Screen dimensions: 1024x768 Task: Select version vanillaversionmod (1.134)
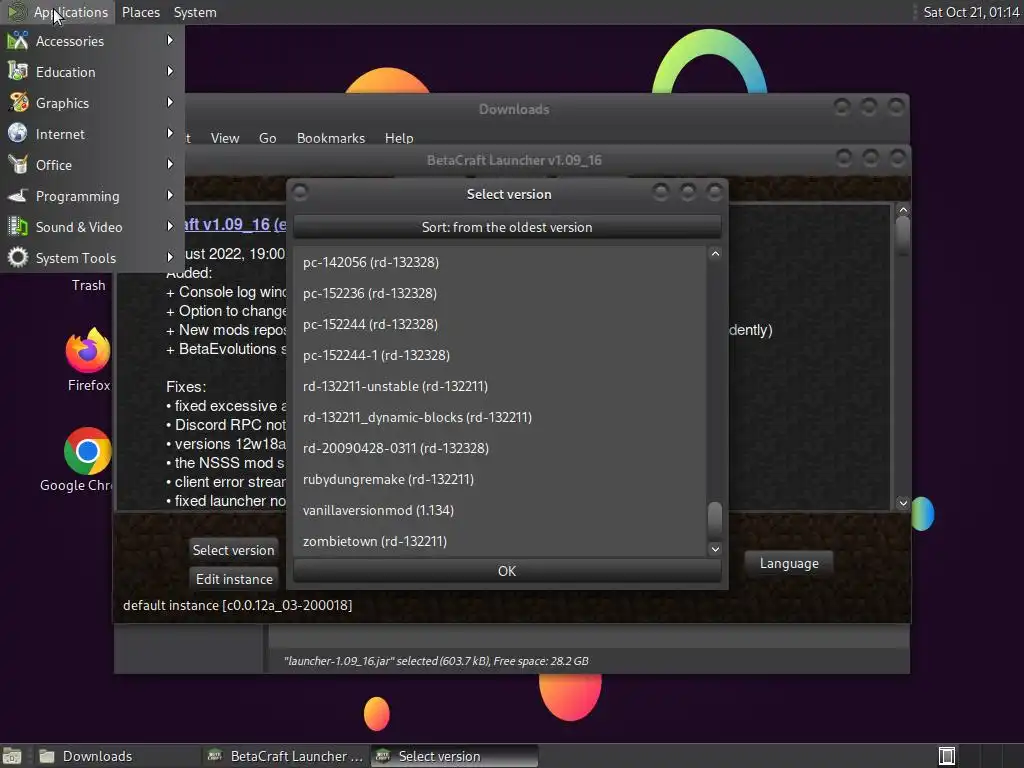500,510
